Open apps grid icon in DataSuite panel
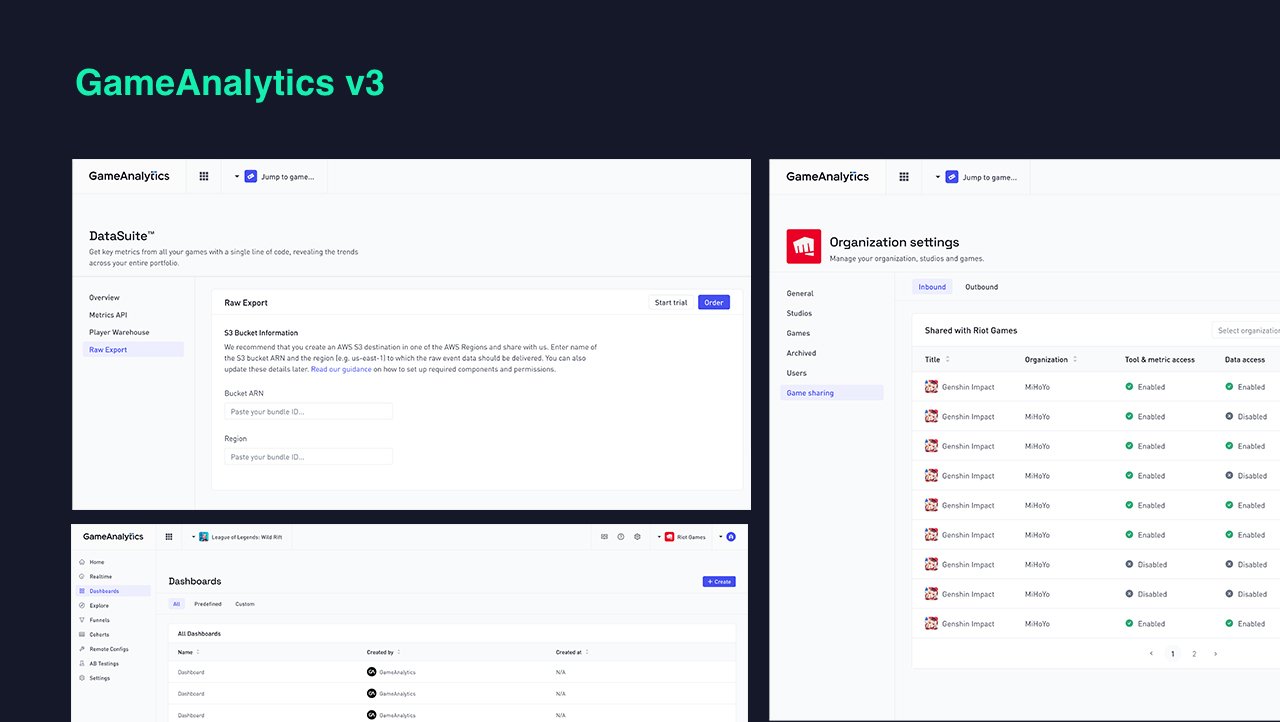Viewport: 1280px width, 722px height. (x=204, y=176)
